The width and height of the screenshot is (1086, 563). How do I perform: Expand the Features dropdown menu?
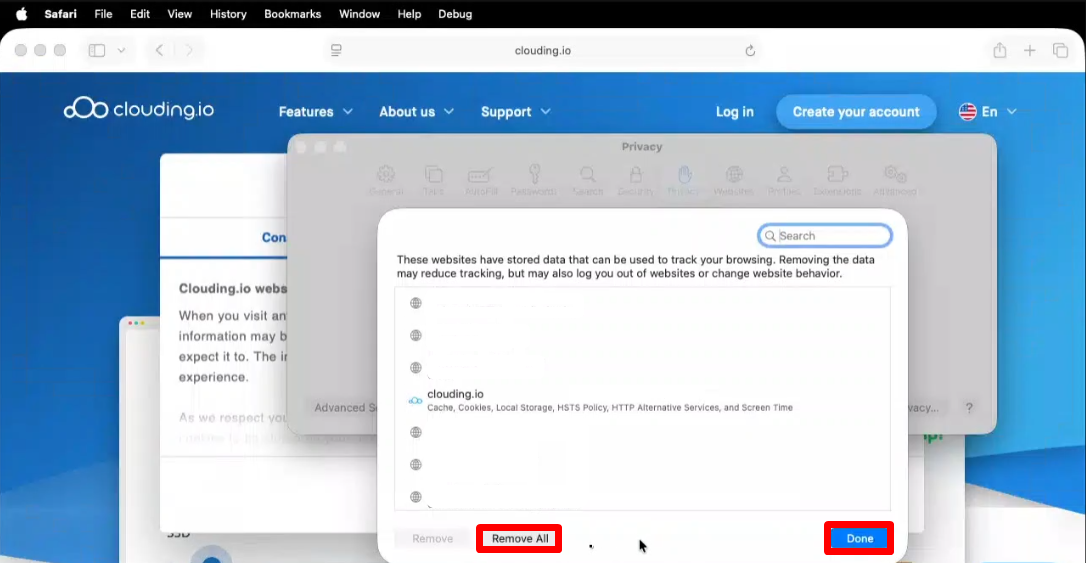point(315,112)
